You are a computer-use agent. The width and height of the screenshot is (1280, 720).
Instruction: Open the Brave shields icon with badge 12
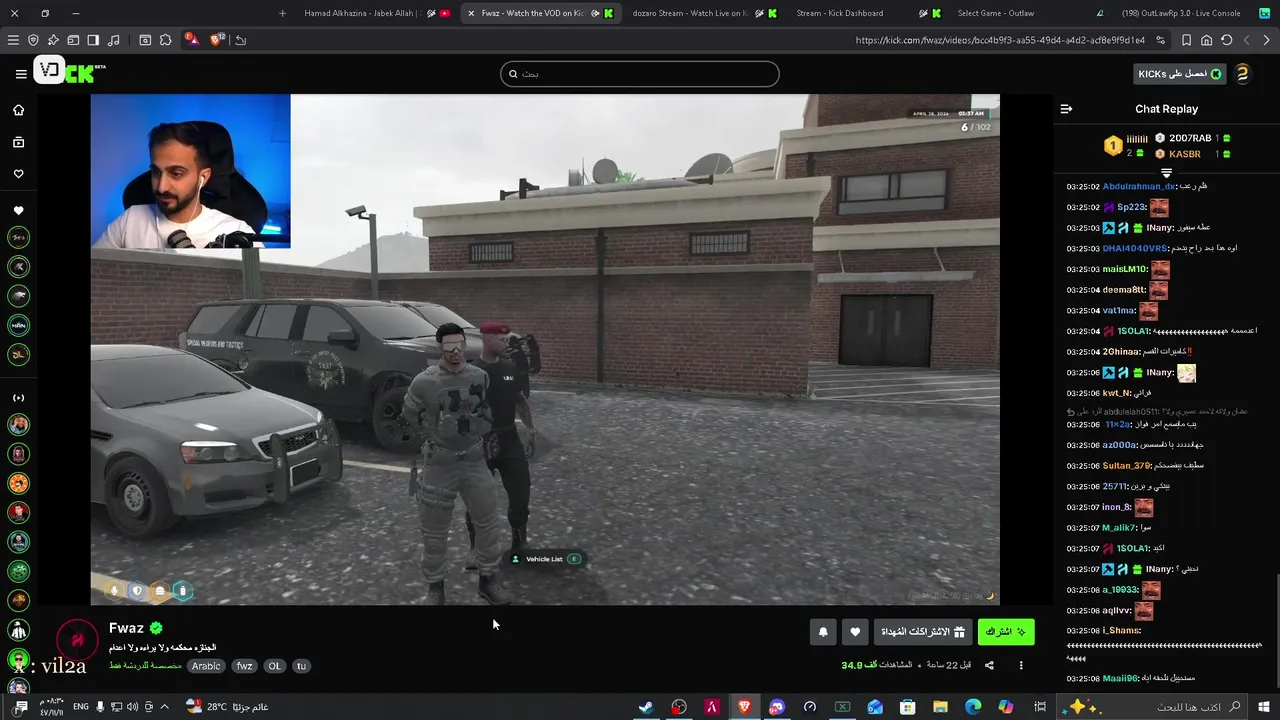217,40
